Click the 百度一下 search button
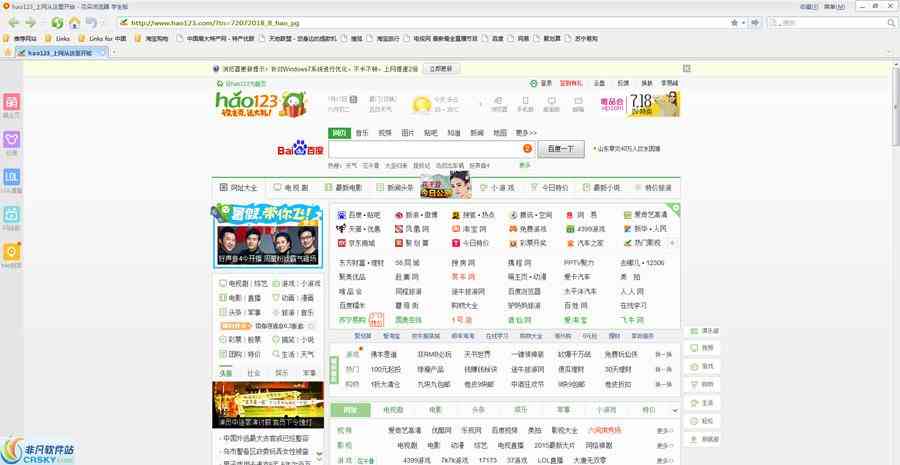This screenshot has width=900, height=465. tap(561, 149)
